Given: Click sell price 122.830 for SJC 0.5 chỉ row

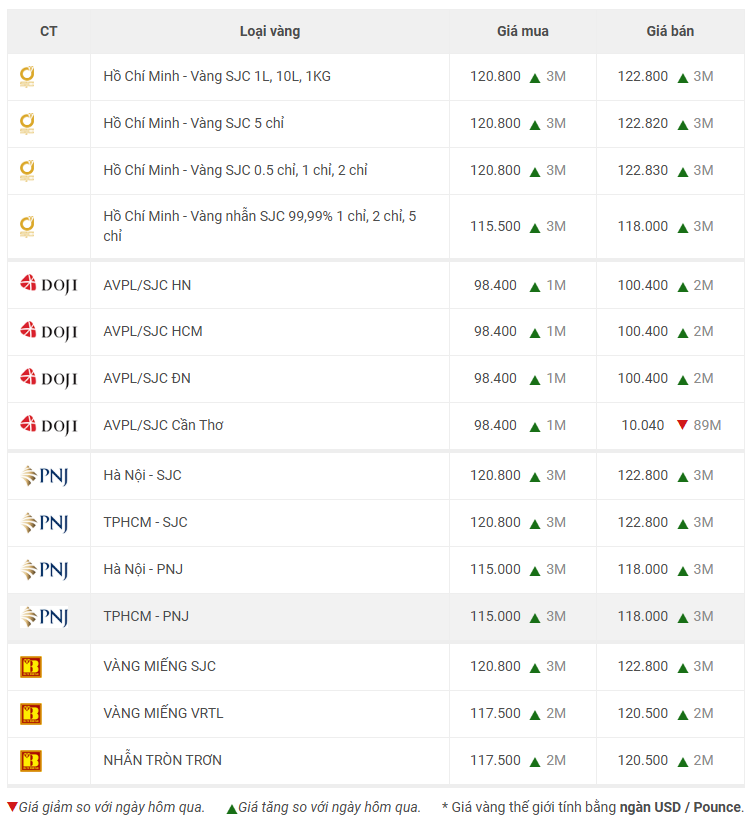Looking at the screenshot, I should point(643,170).
